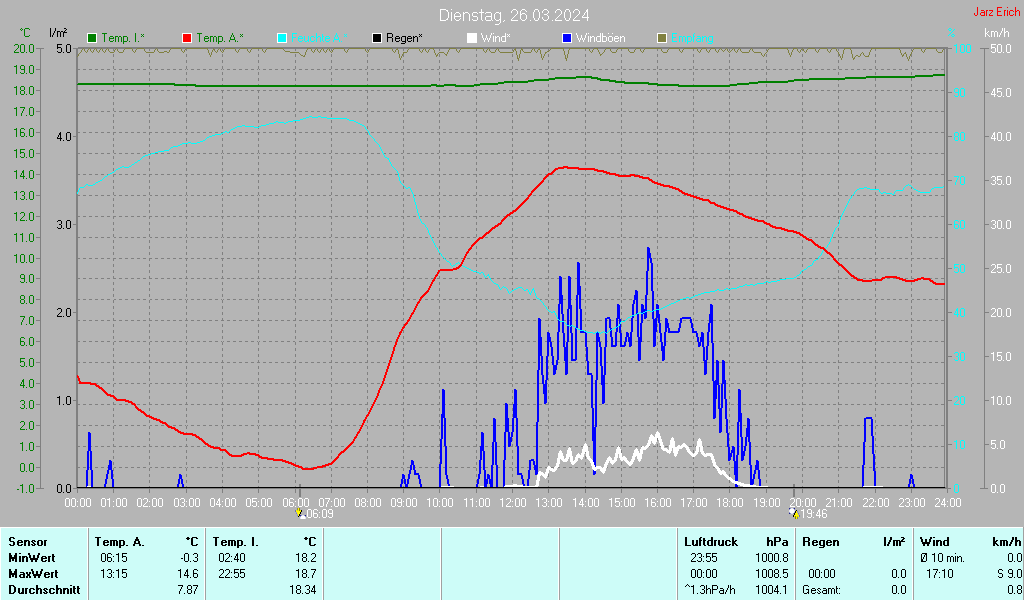This screenshot has width=1024, height=600.
Task: Click the "Windböen" legend label
Action: click(600, 38)
